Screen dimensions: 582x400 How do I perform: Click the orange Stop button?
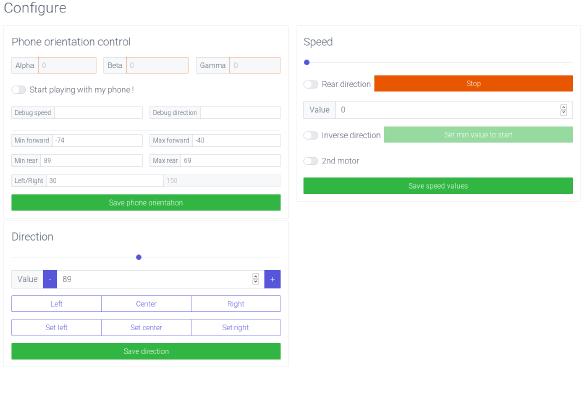click(x=473, y=83)
